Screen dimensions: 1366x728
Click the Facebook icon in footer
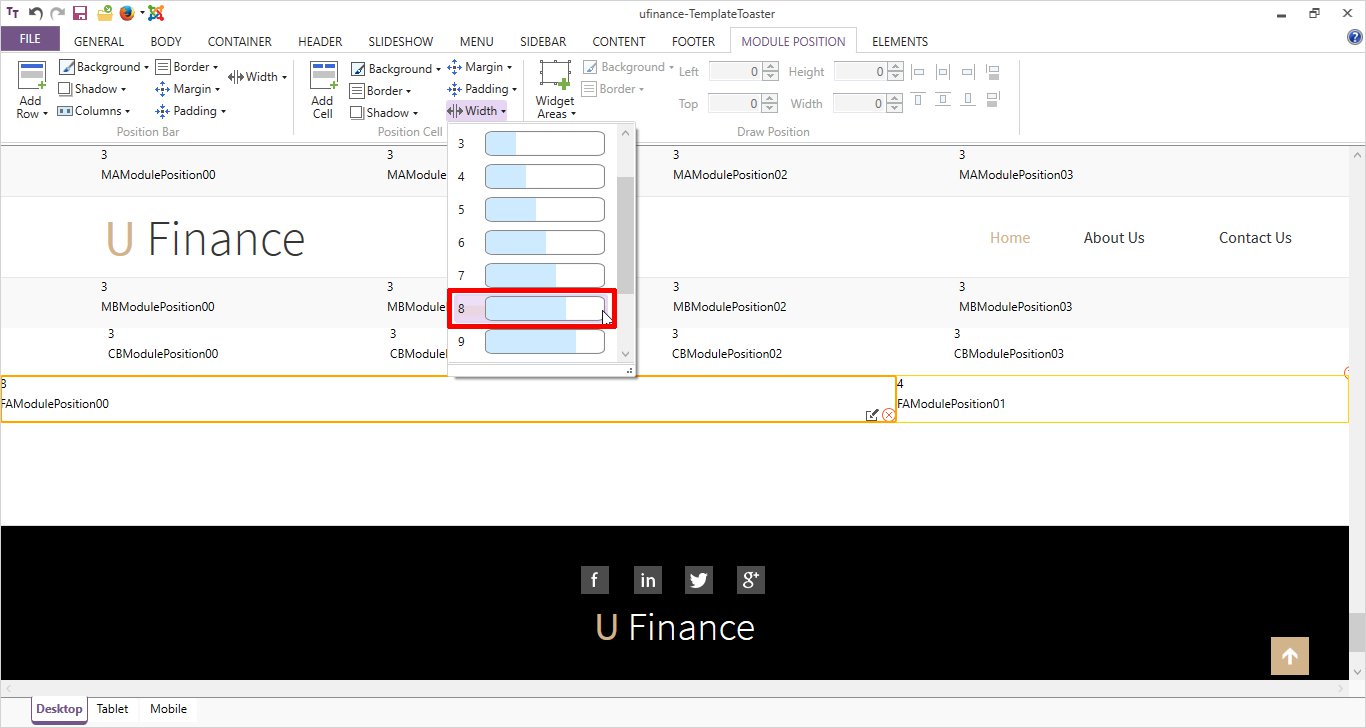pos(594,580)
